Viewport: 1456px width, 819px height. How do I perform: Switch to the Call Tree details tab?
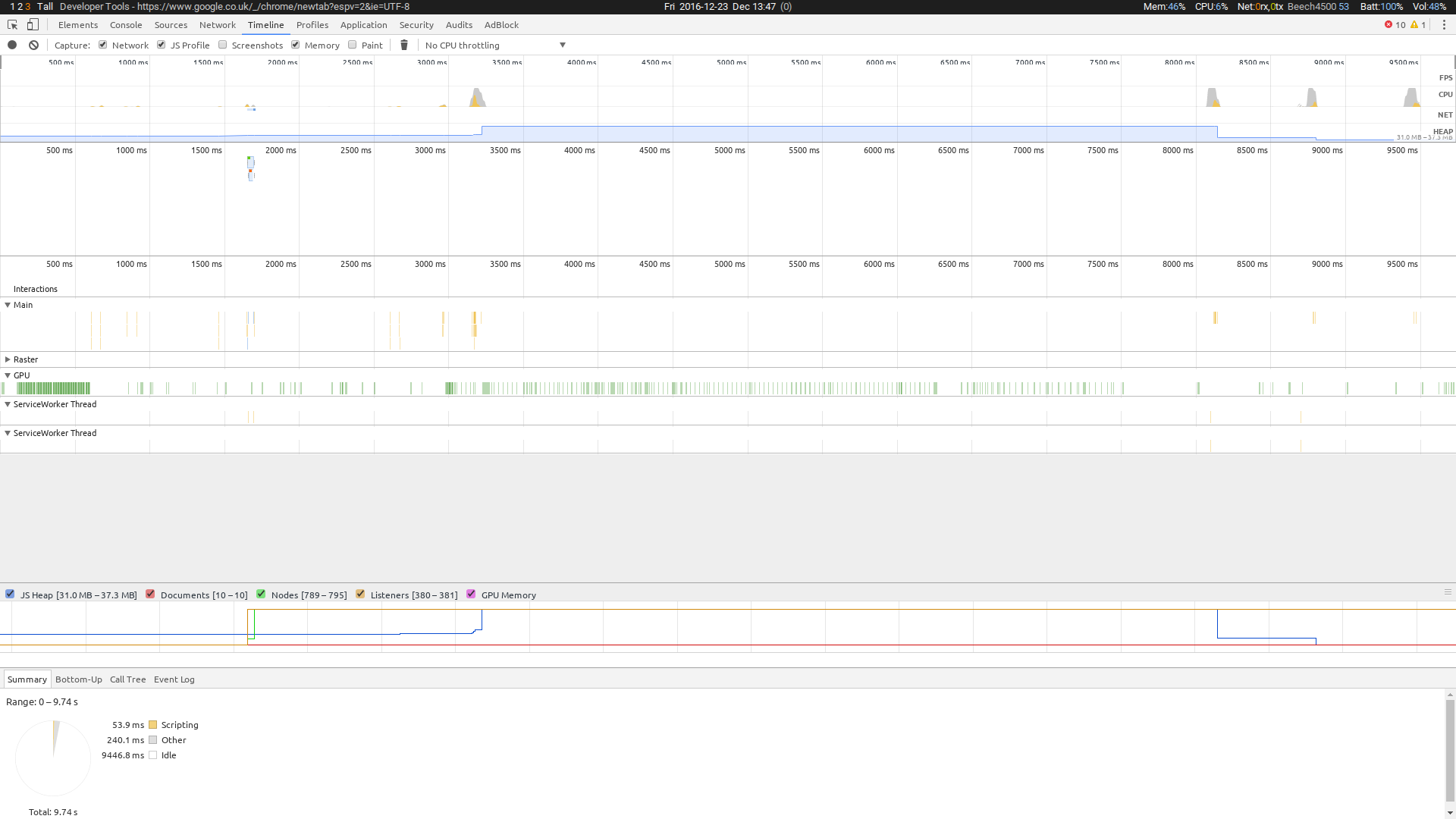pyautogui.click(x=127, y=679)
